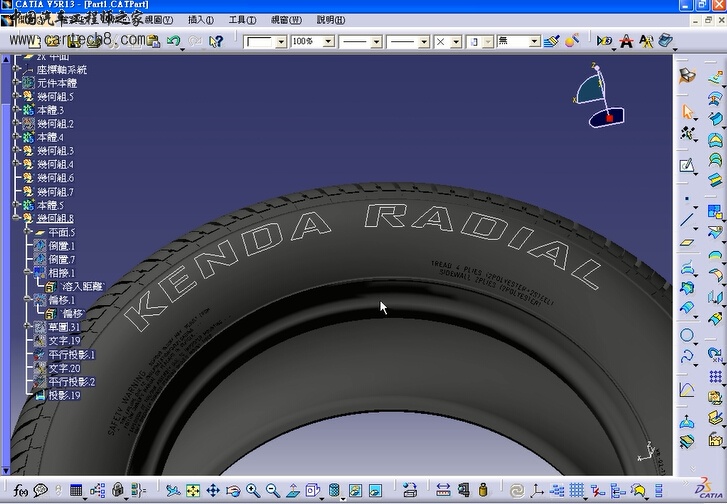Click tree scrollbar down arrow

coord(6,471)
